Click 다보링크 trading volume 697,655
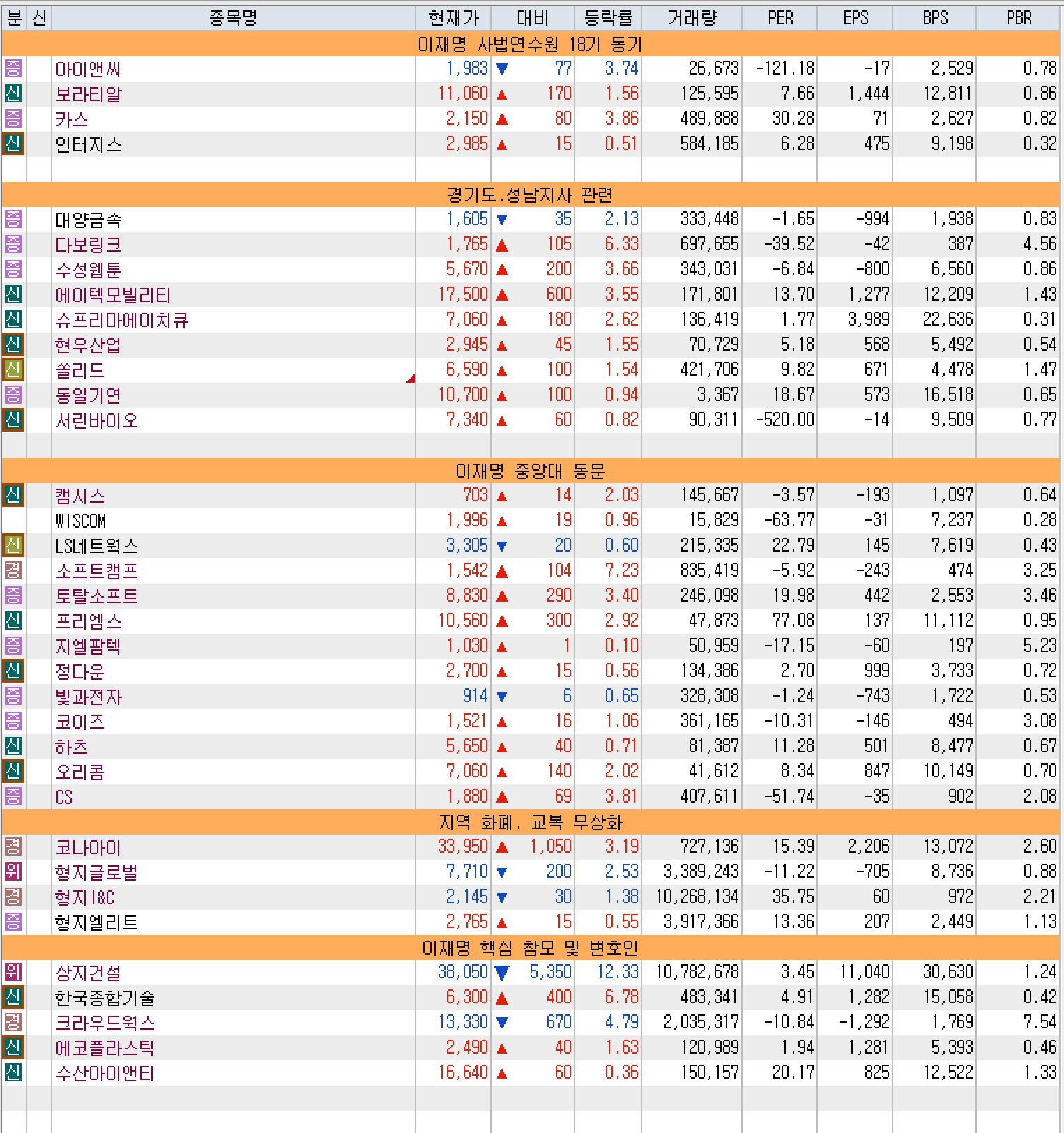 click(710, 244)
